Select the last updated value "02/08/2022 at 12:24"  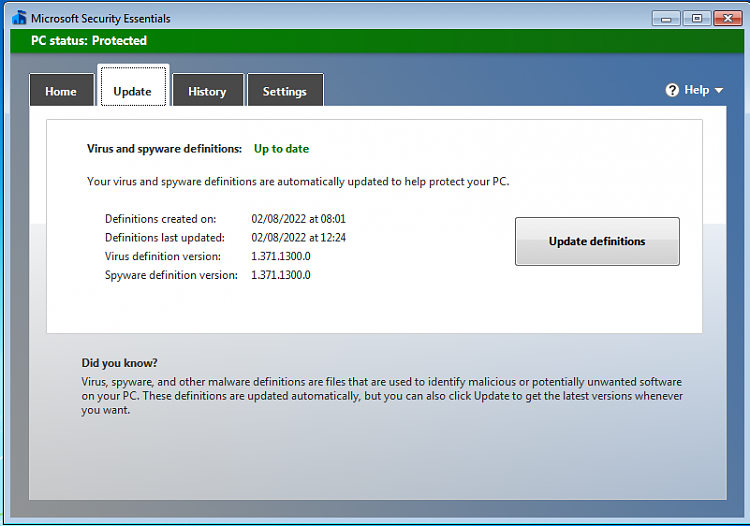[298, 238]
